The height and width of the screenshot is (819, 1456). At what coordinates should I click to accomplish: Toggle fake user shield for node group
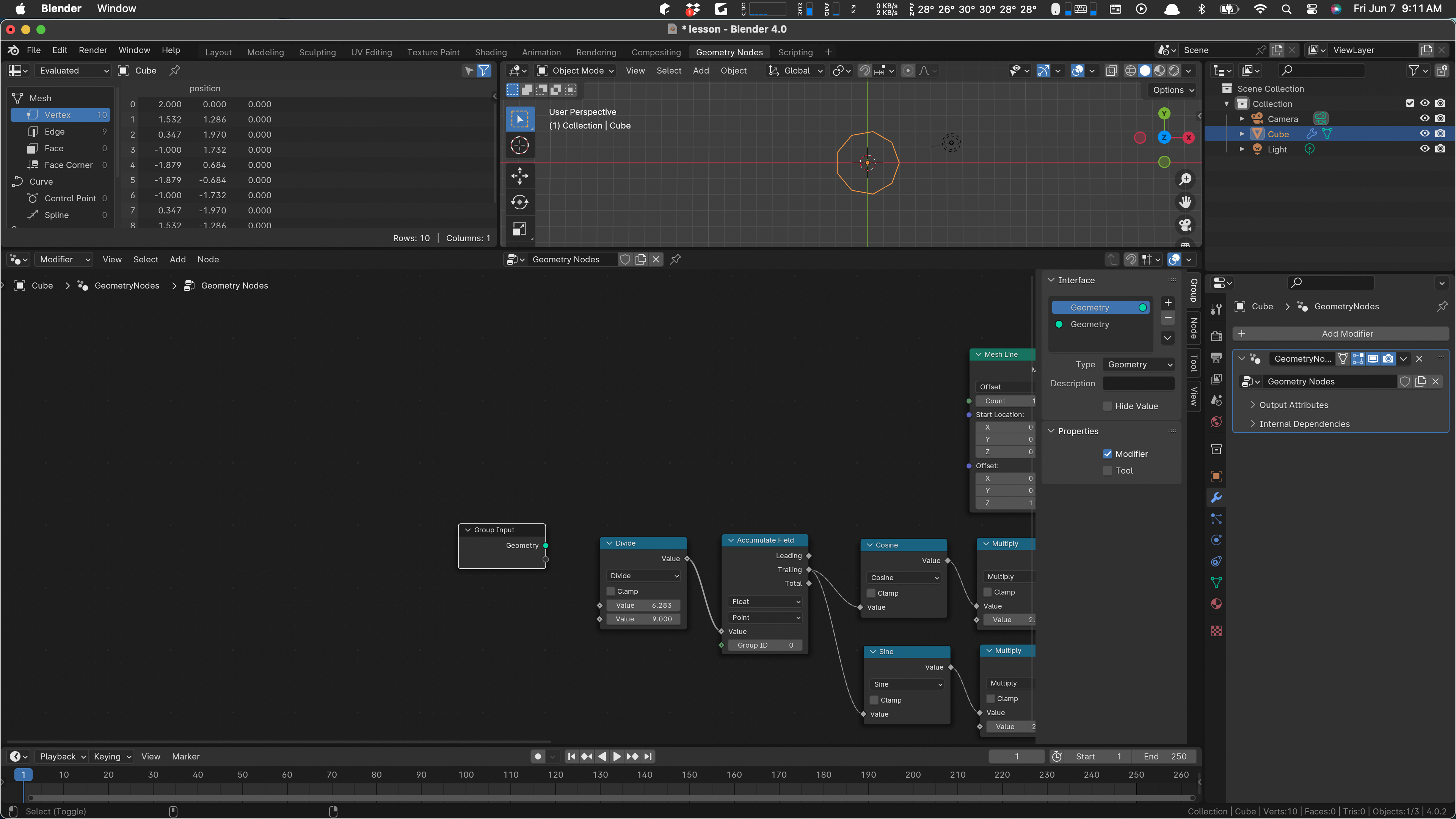click(x=625, y=259)
